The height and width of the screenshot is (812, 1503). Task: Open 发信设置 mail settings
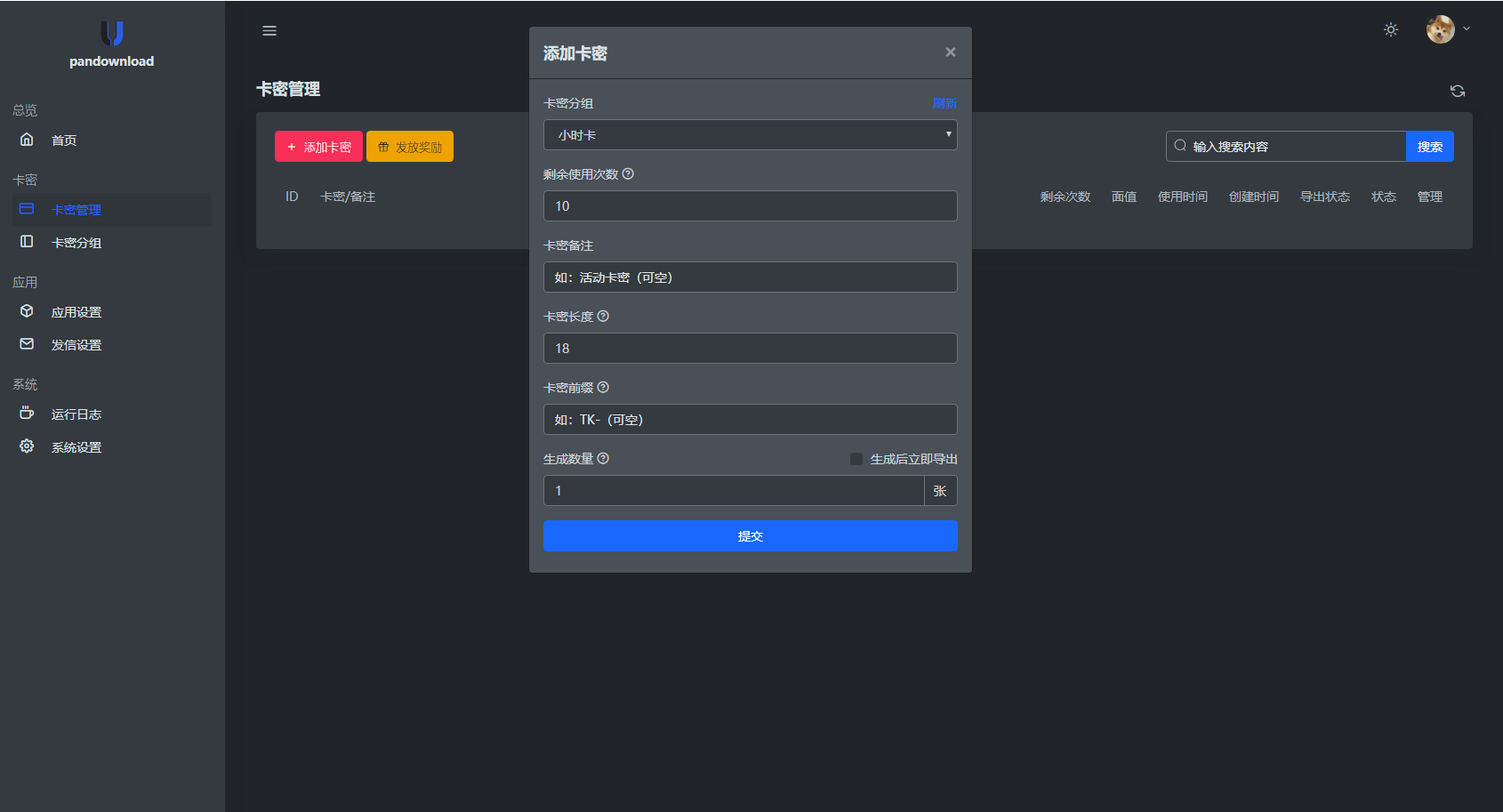(x=76, y=344)
